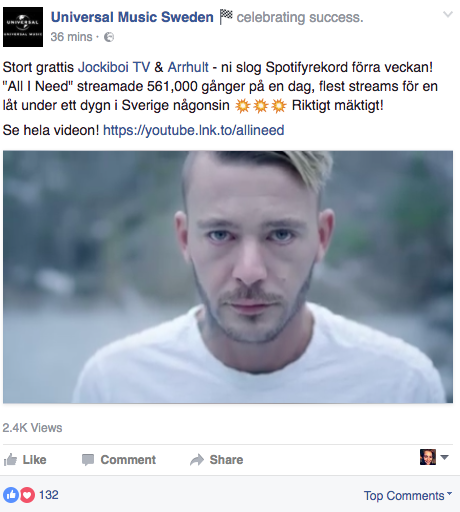Screen dimensions: 460x512
Task: View the 132 reactions list
Action: click(49, 495)
